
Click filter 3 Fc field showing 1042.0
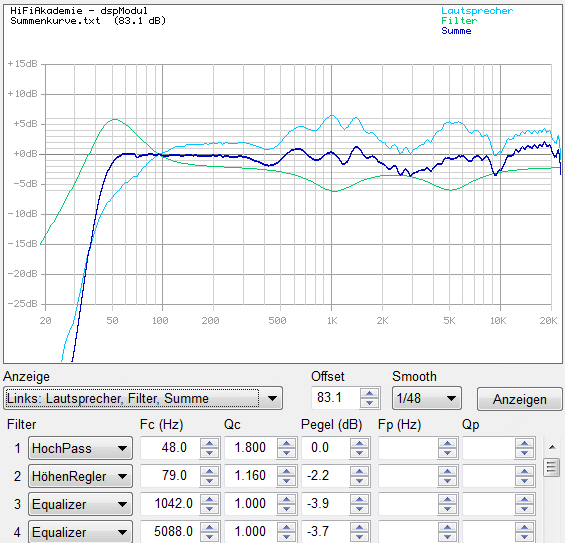170,504
